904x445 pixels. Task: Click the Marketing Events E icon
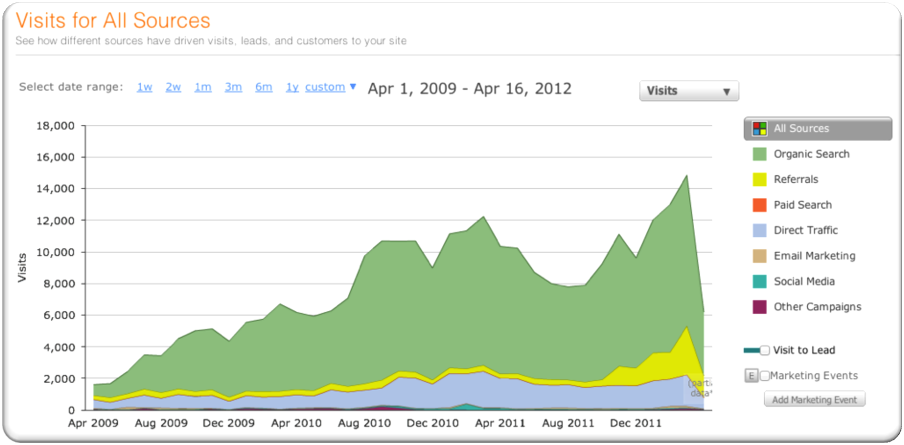pos(751,376)
